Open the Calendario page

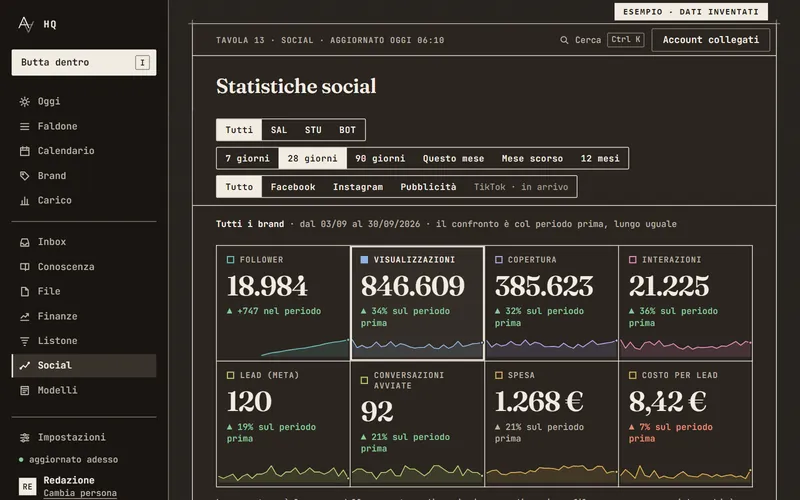coord(84,151)
